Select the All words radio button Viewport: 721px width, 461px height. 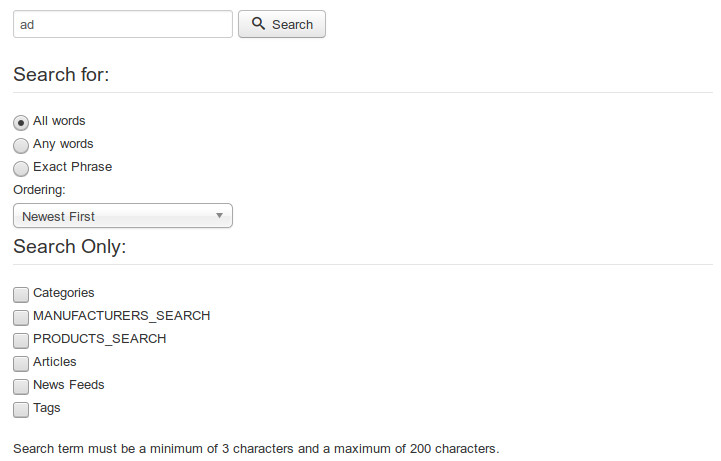point(21,123)
